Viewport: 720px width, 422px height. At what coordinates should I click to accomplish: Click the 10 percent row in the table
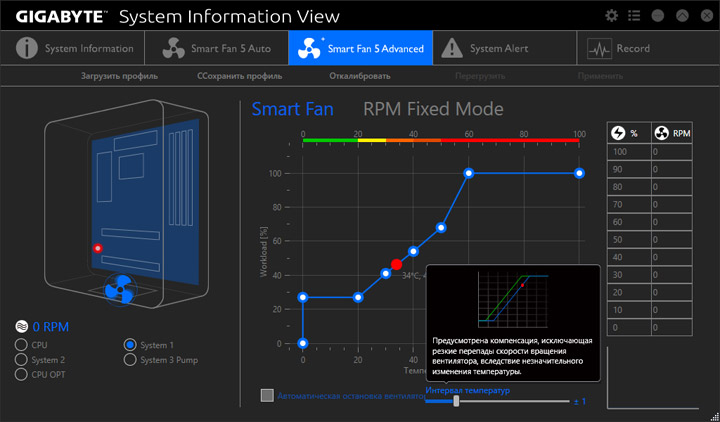pyautogui.click(x=650, y=310)
